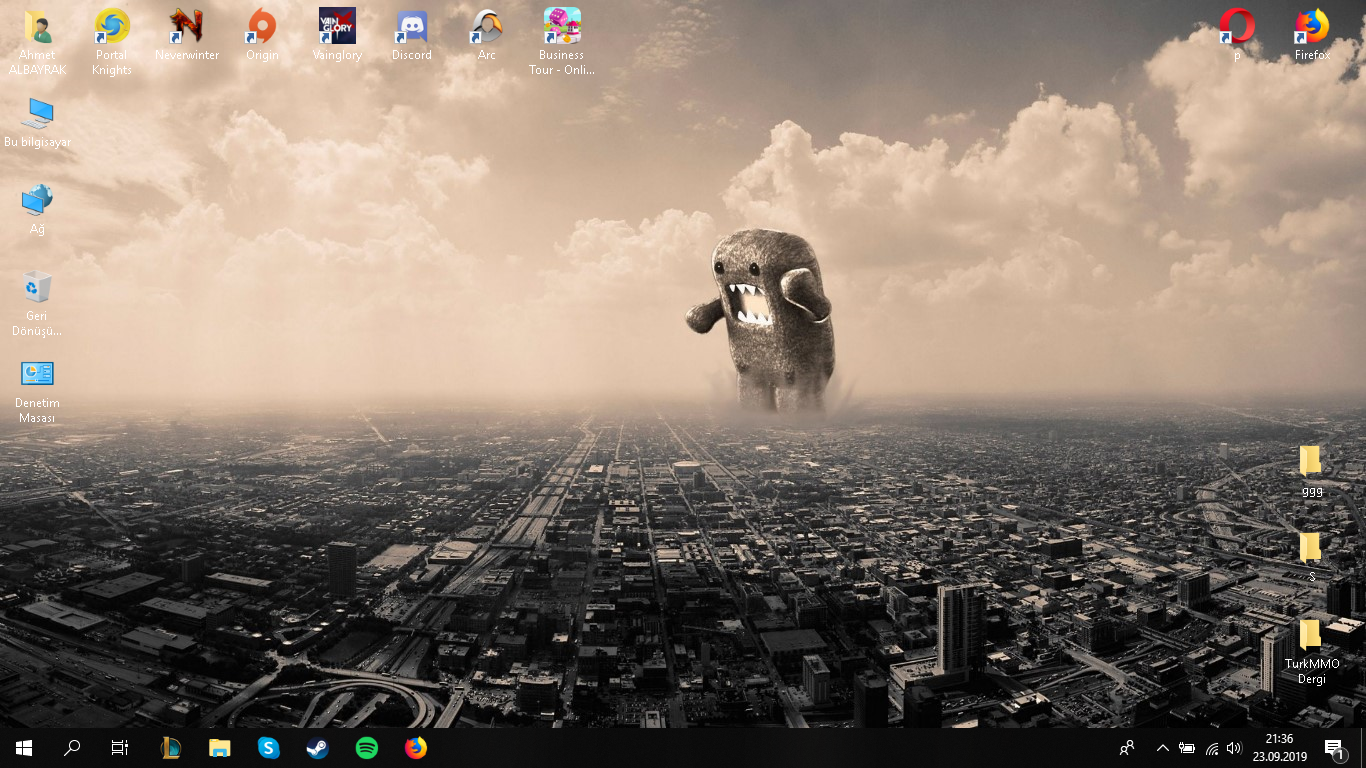Open Steam from the taskbar

click(318, 748)
